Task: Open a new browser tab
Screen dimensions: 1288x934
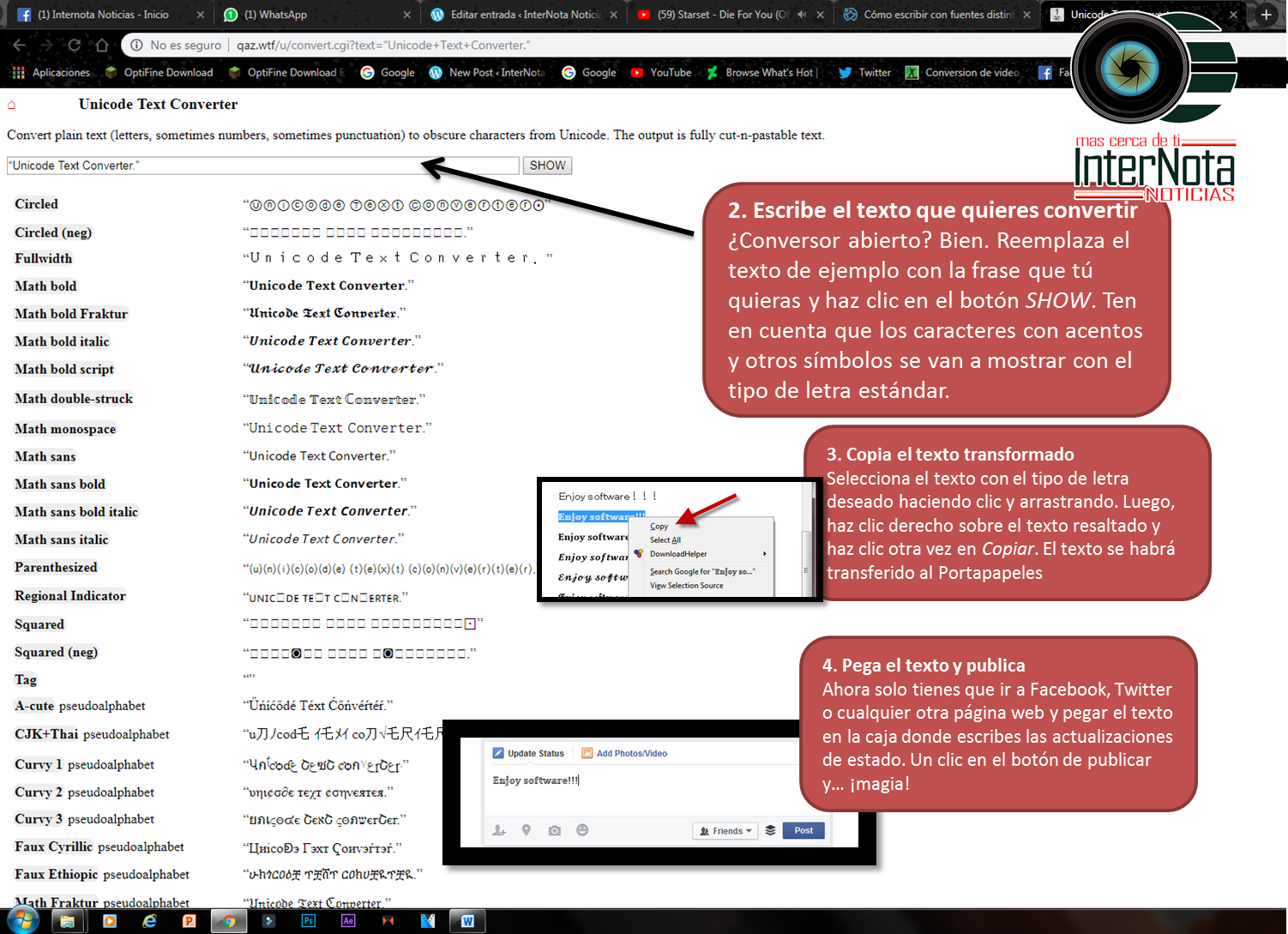Action: [x=1266, y=15]
